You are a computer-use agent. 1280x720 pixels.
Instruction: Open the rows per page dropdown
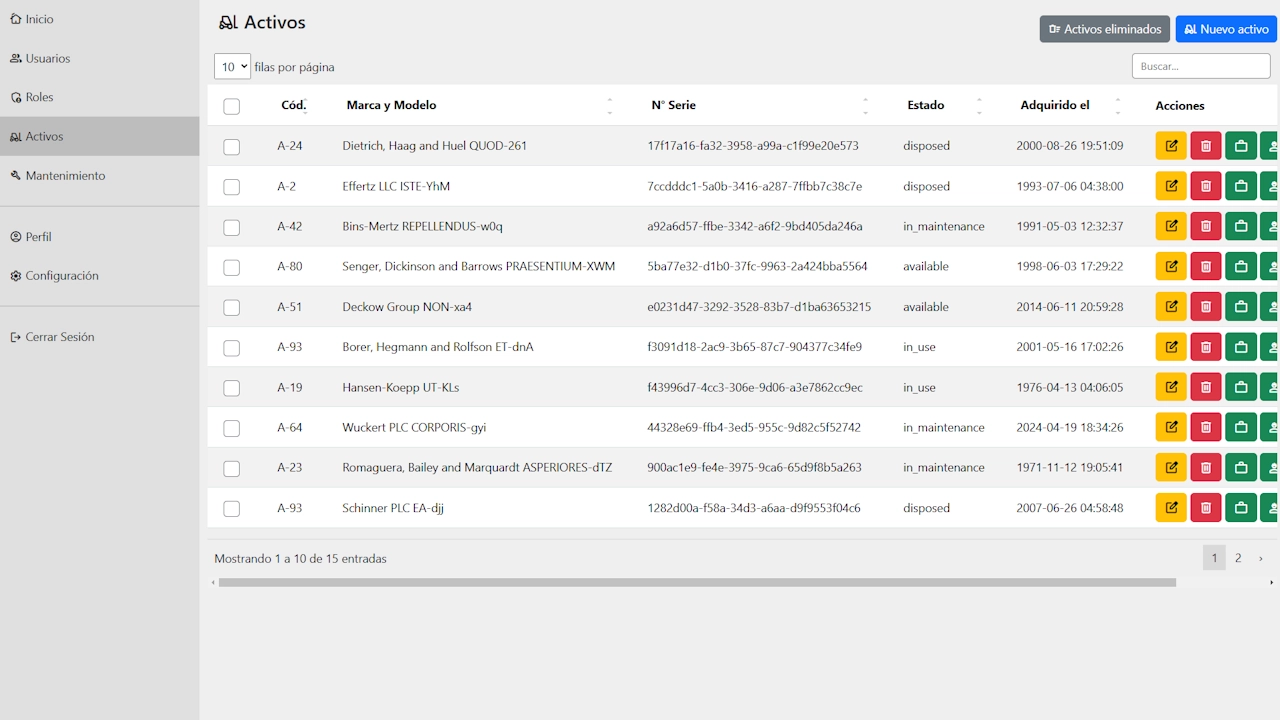coord(232,67)
